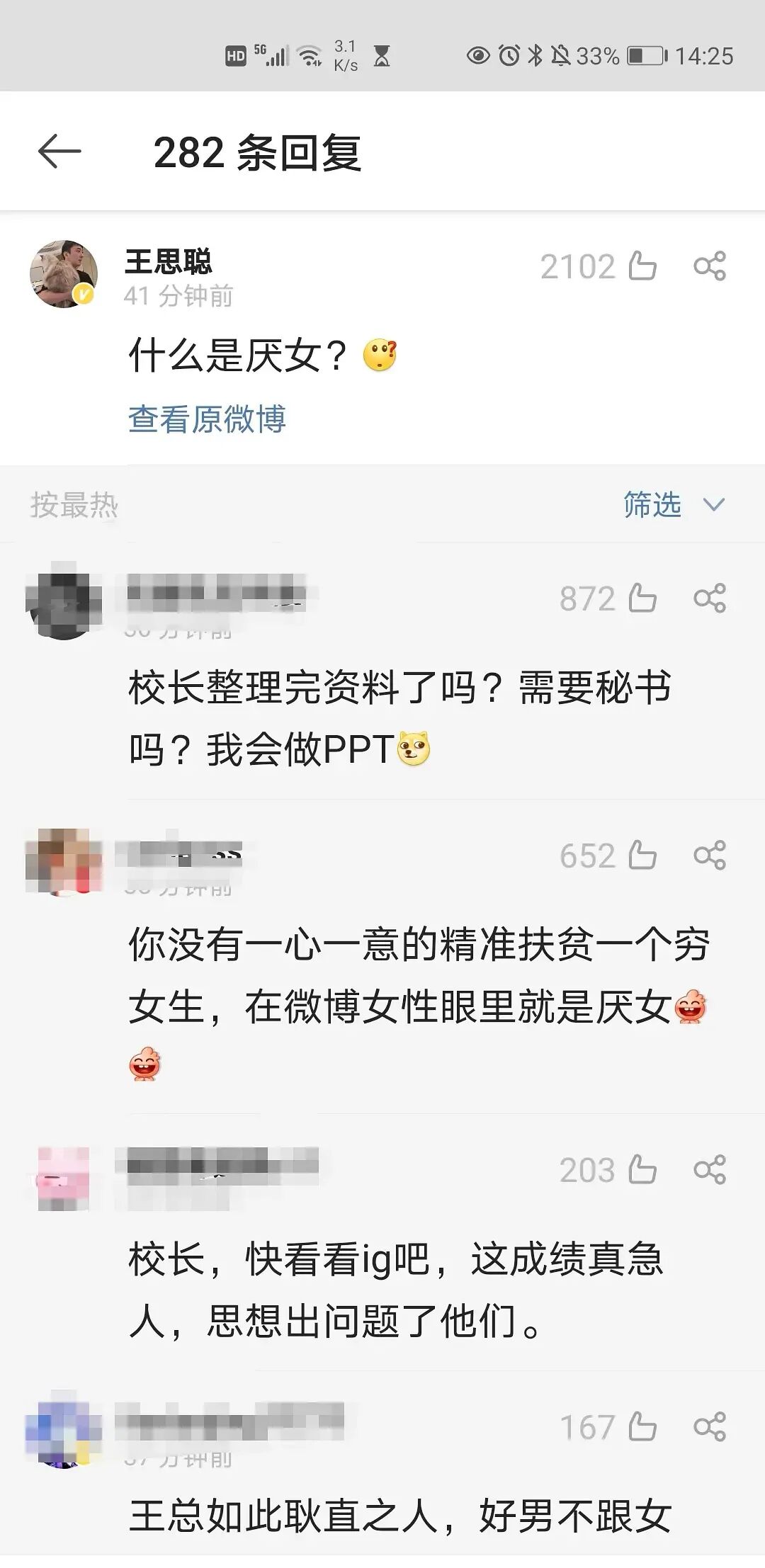This screenshot has height=1568, width=765.
Task: Open the 筛选 filter dropdown
Action: pyautogui.click(x=674, y=504)
